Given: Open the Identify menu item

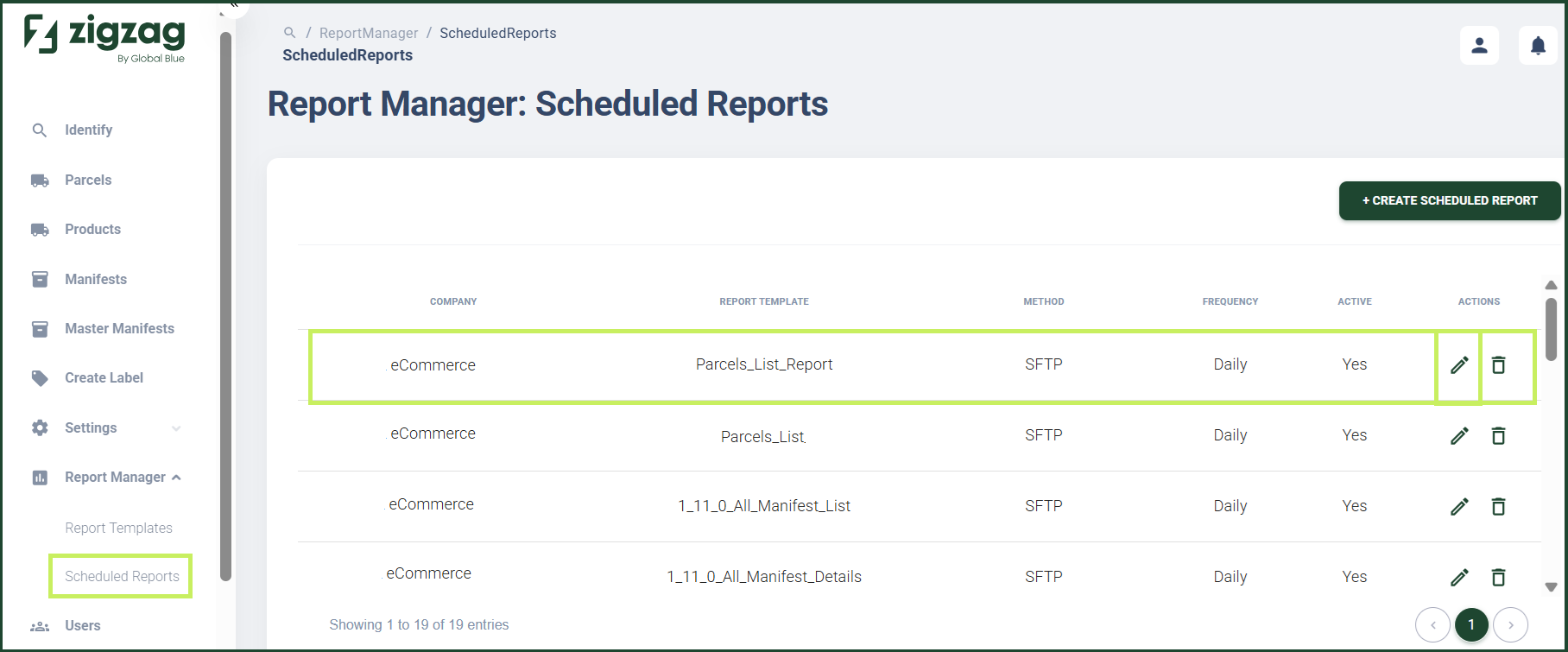Looking at the screenshot, I should click(89, 130).
